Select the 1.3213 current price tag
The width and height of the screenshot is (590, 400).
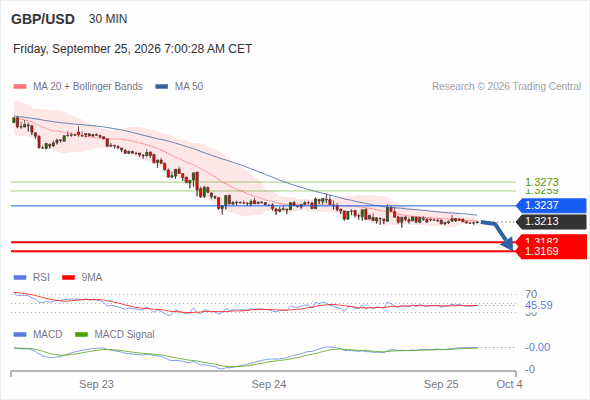coord(551,221)
